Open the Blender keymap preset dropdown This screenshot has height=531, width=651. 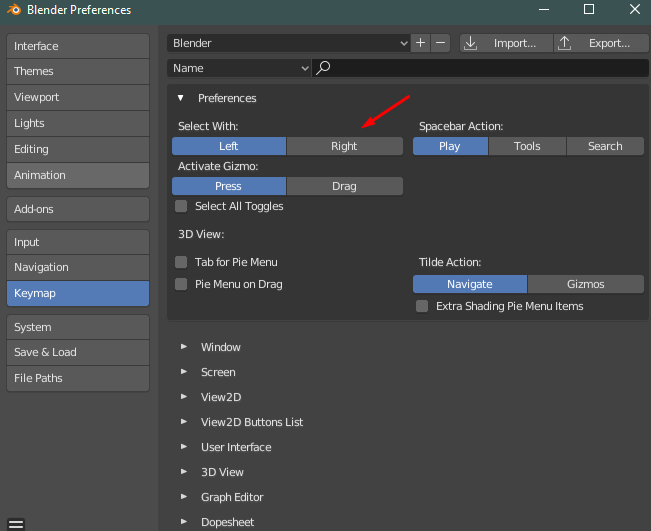click(x=289, y=43)
